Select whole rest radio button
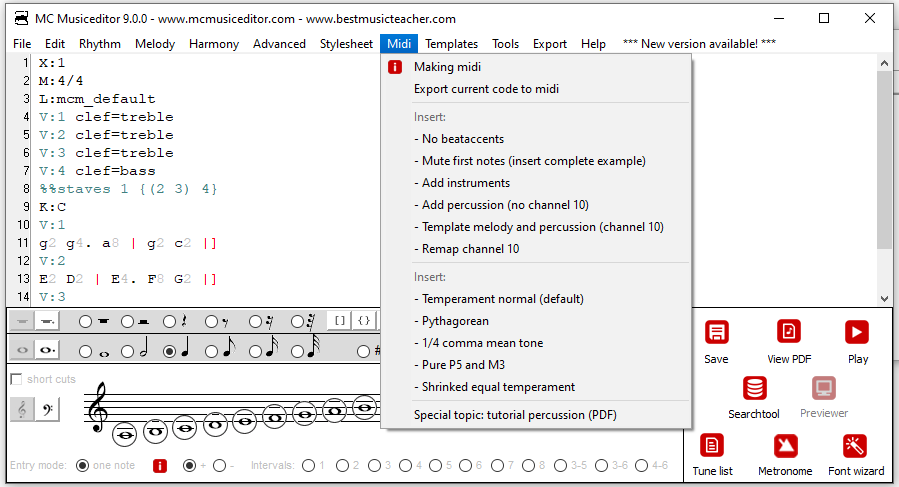The height and width of the screenshot is (487, 899). (x=85, y=322)
